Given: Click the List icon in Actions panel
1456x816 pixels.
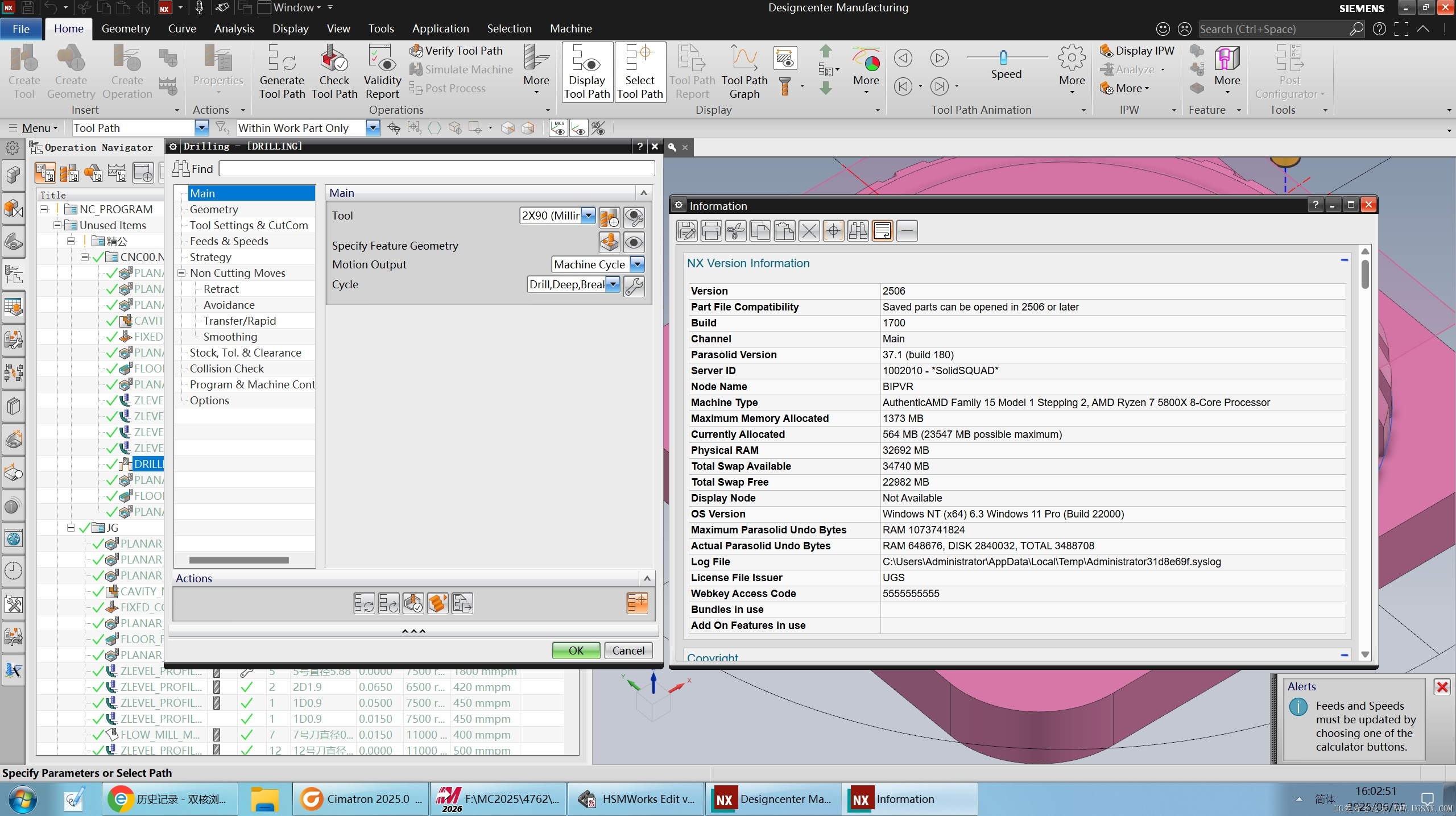Looking at the screenshot, I should [x=462, y=603].
